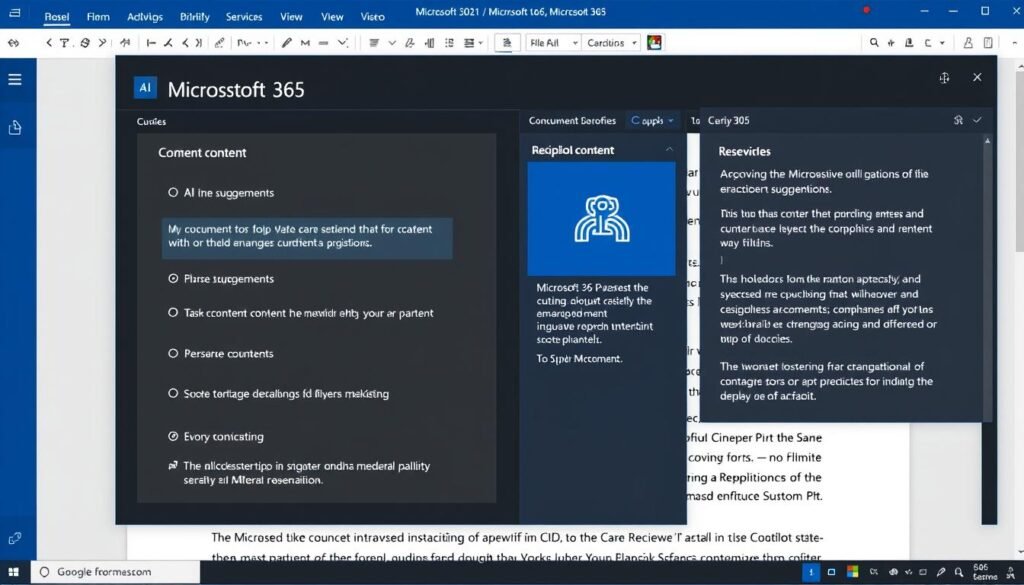
Task: Select 'Task ccontent content' radio option
Action: pos(173,313)
